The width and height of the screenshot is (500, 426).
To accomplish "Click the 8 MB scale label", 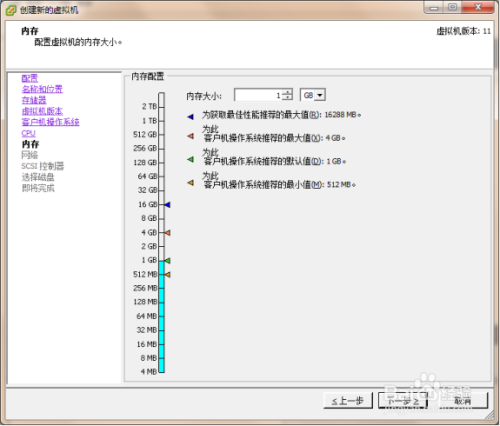I will (x=149, y=358).
